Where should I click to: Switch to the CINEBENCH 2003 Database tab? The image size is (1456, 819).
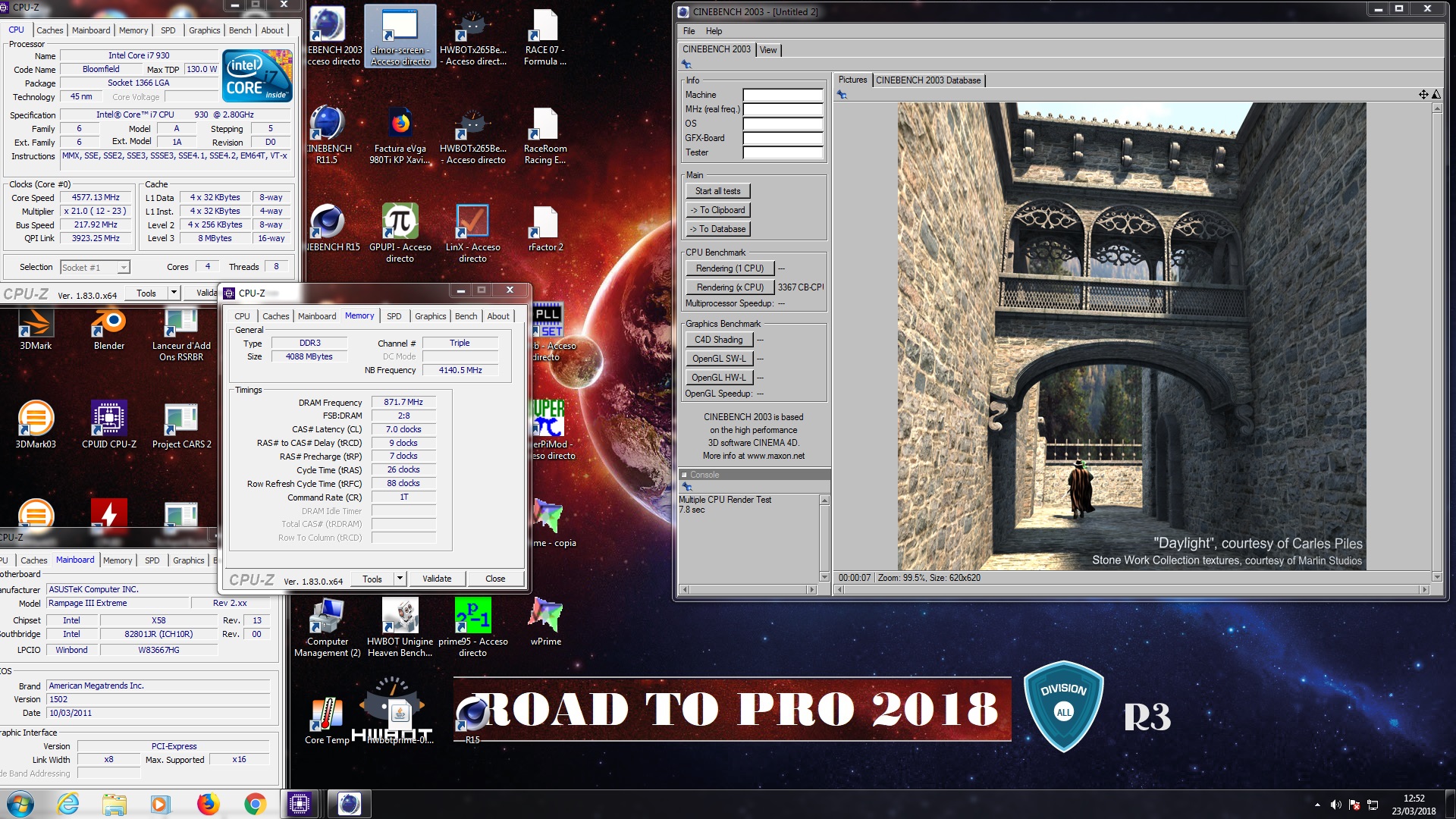[928, 80]
